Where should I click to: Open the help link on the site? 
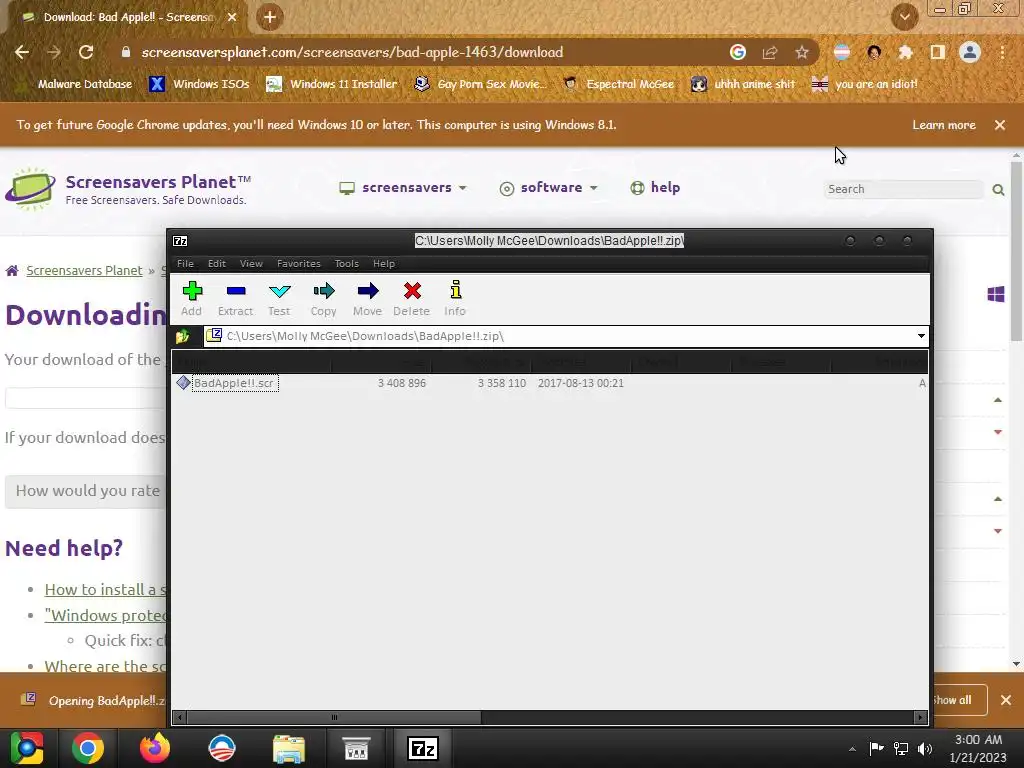655,188
